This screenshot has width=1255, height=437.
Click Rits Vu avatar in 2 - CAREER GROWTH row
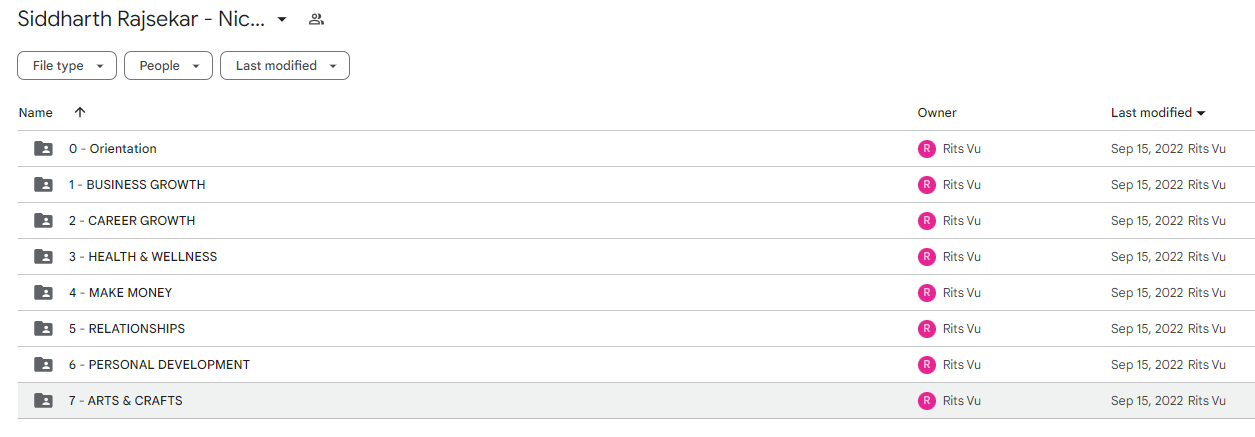coord(926,221)
